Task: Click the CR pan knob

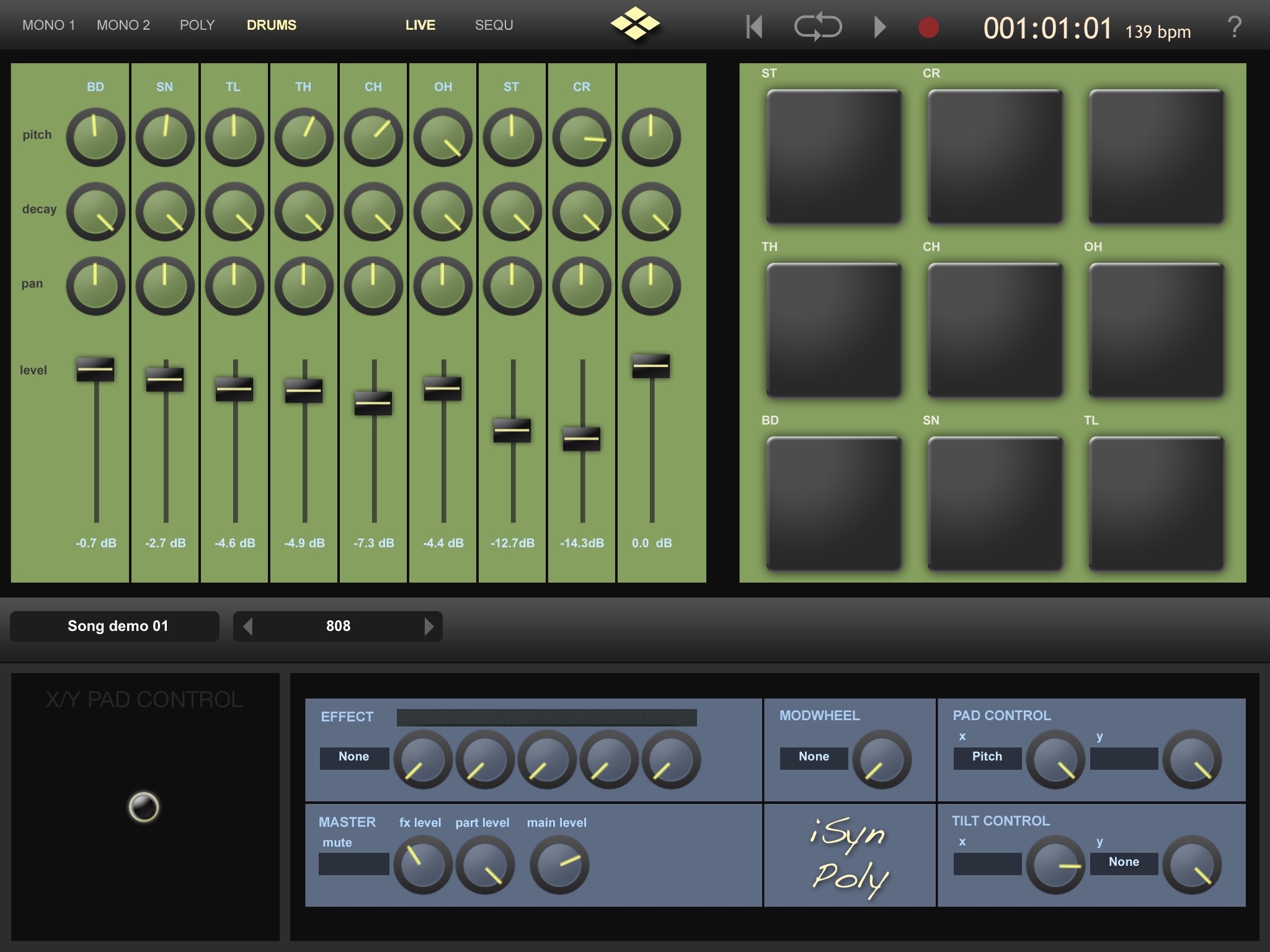Action: (x=582, y=286)
